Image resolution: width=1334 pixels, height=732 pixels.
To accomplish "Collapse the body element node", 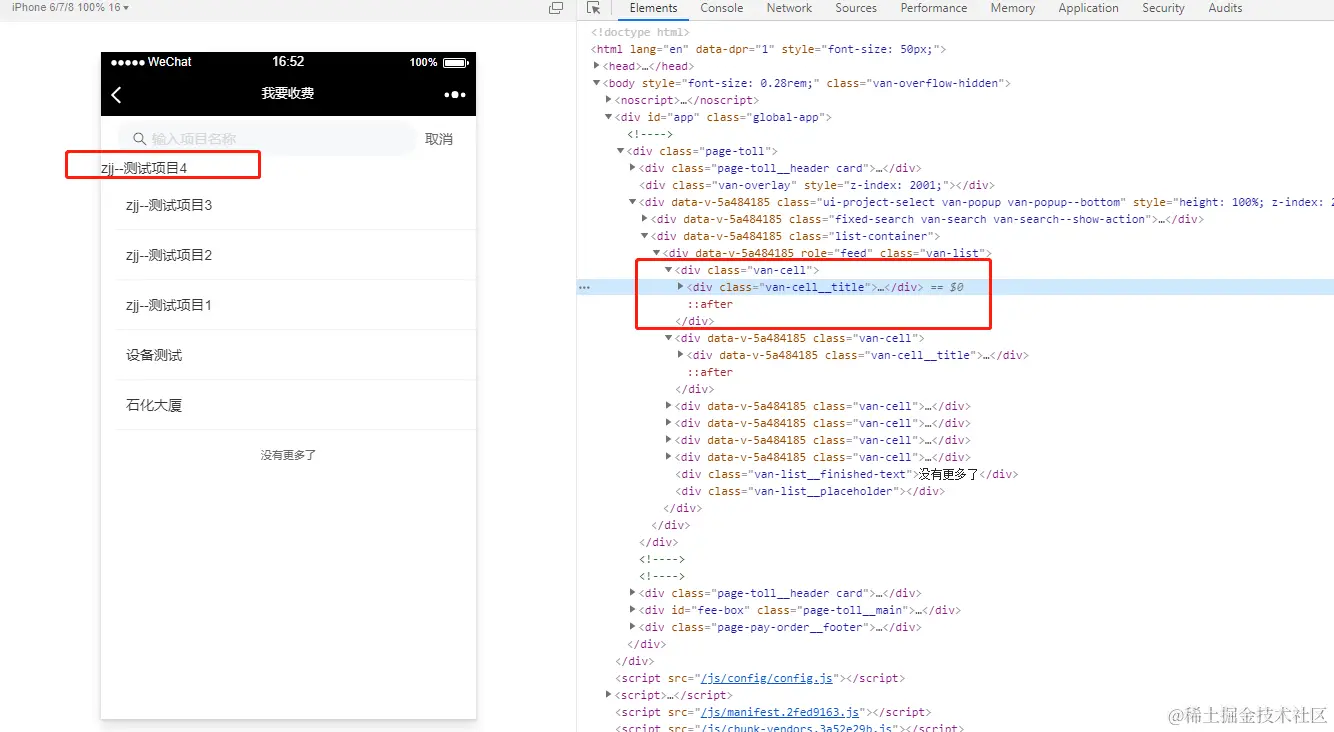I will 597,83.
